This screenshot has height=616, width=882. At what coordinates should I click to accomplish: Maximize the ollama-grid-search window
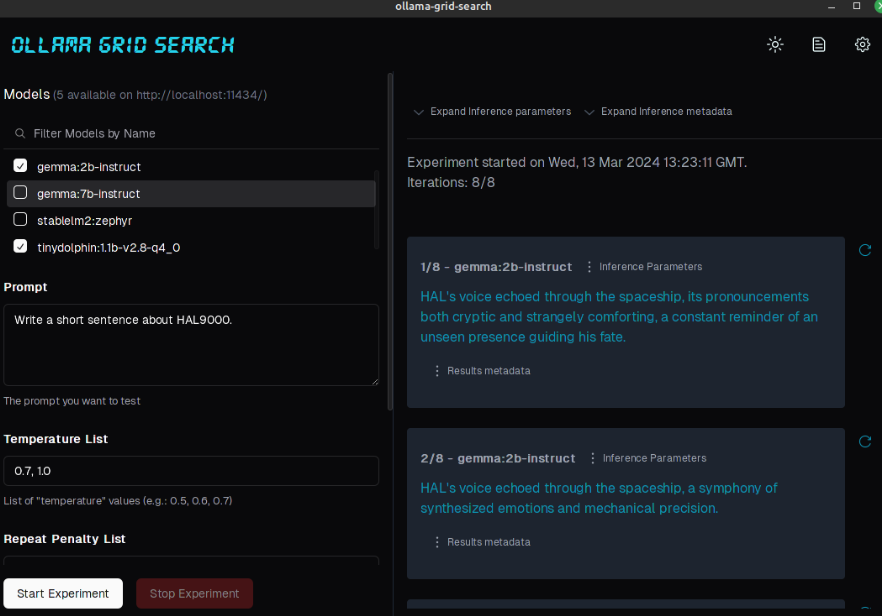click(857, 6)
